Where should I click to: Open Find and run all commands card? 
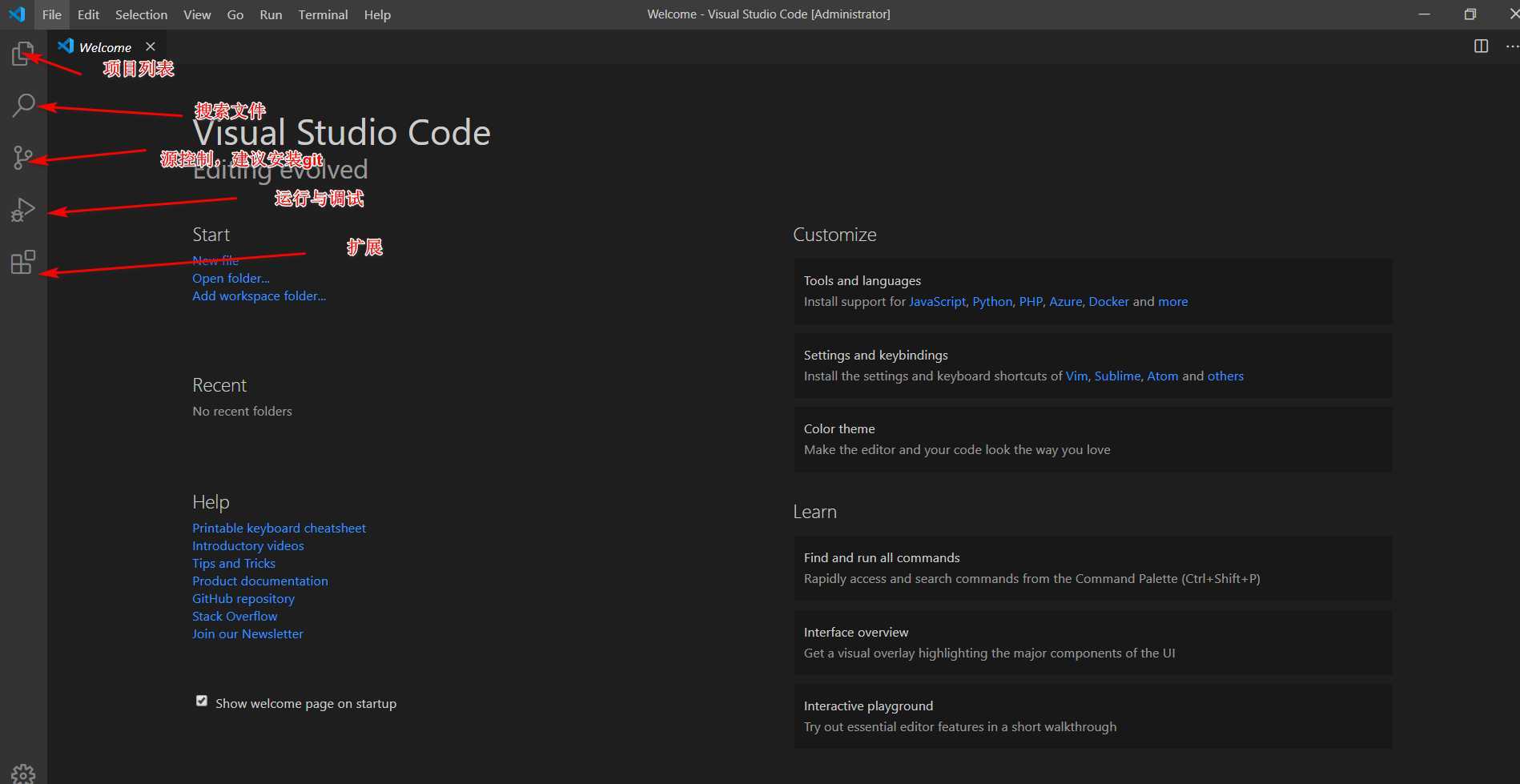click(1092, 568)
